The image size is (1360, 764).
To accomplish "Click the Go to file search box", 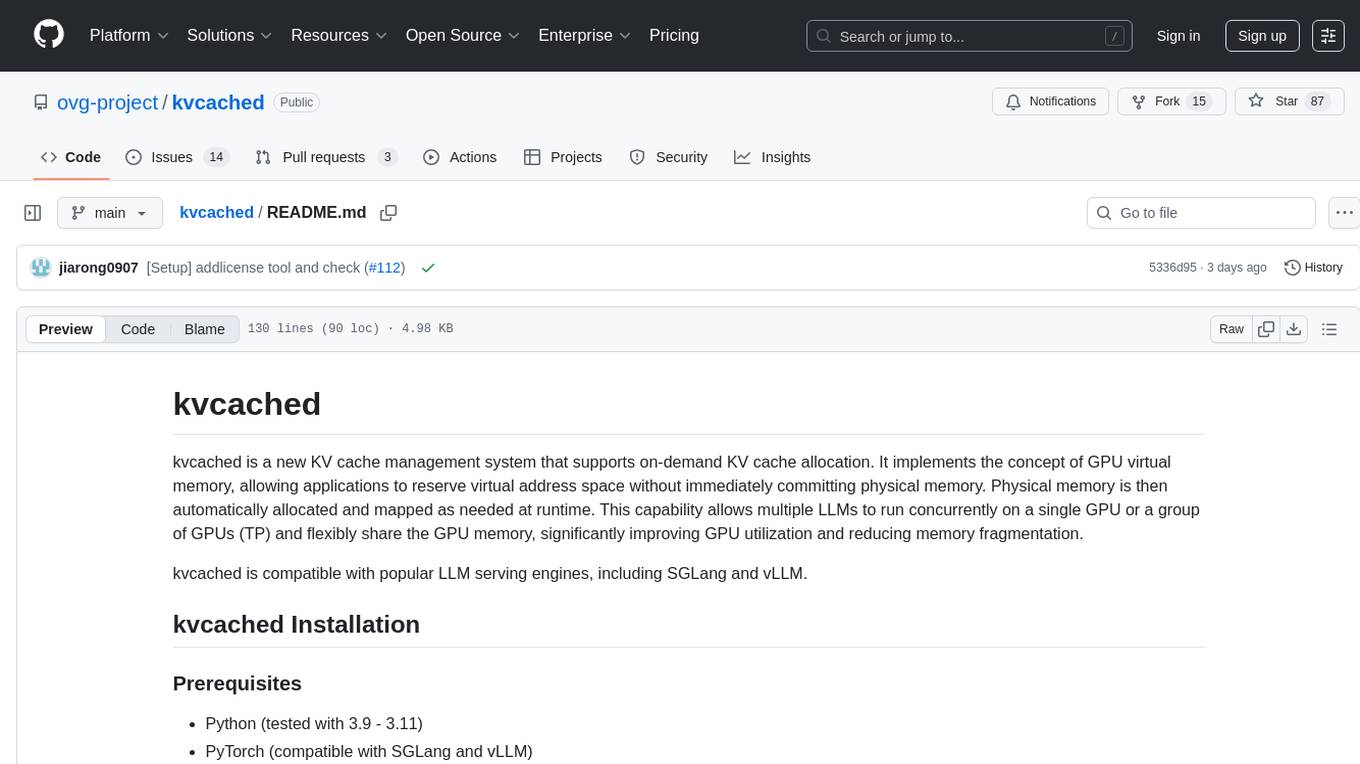I will pos(1201,213).
